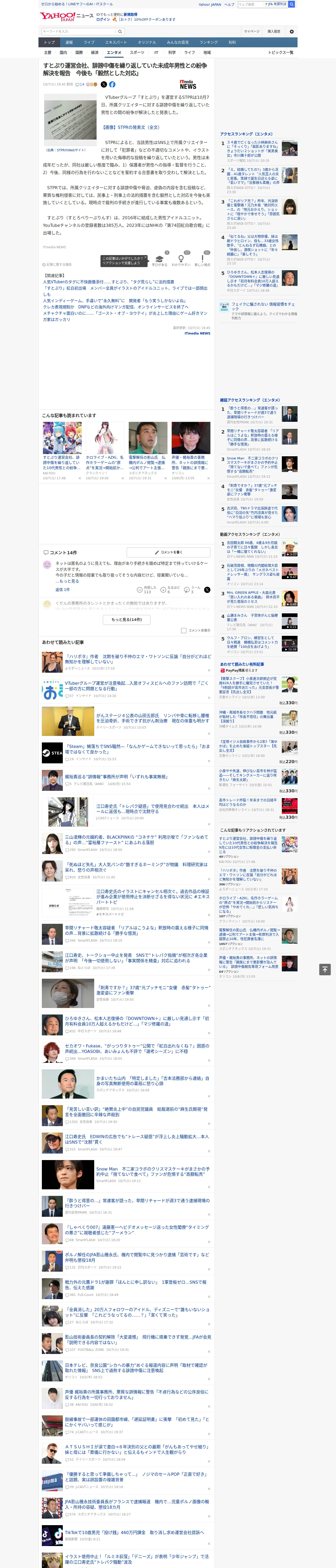The width and height of the screenshot is (336, 1568).
Task: Open 【画像】STPRの発表文（全文） link
Action: (131, 127)
